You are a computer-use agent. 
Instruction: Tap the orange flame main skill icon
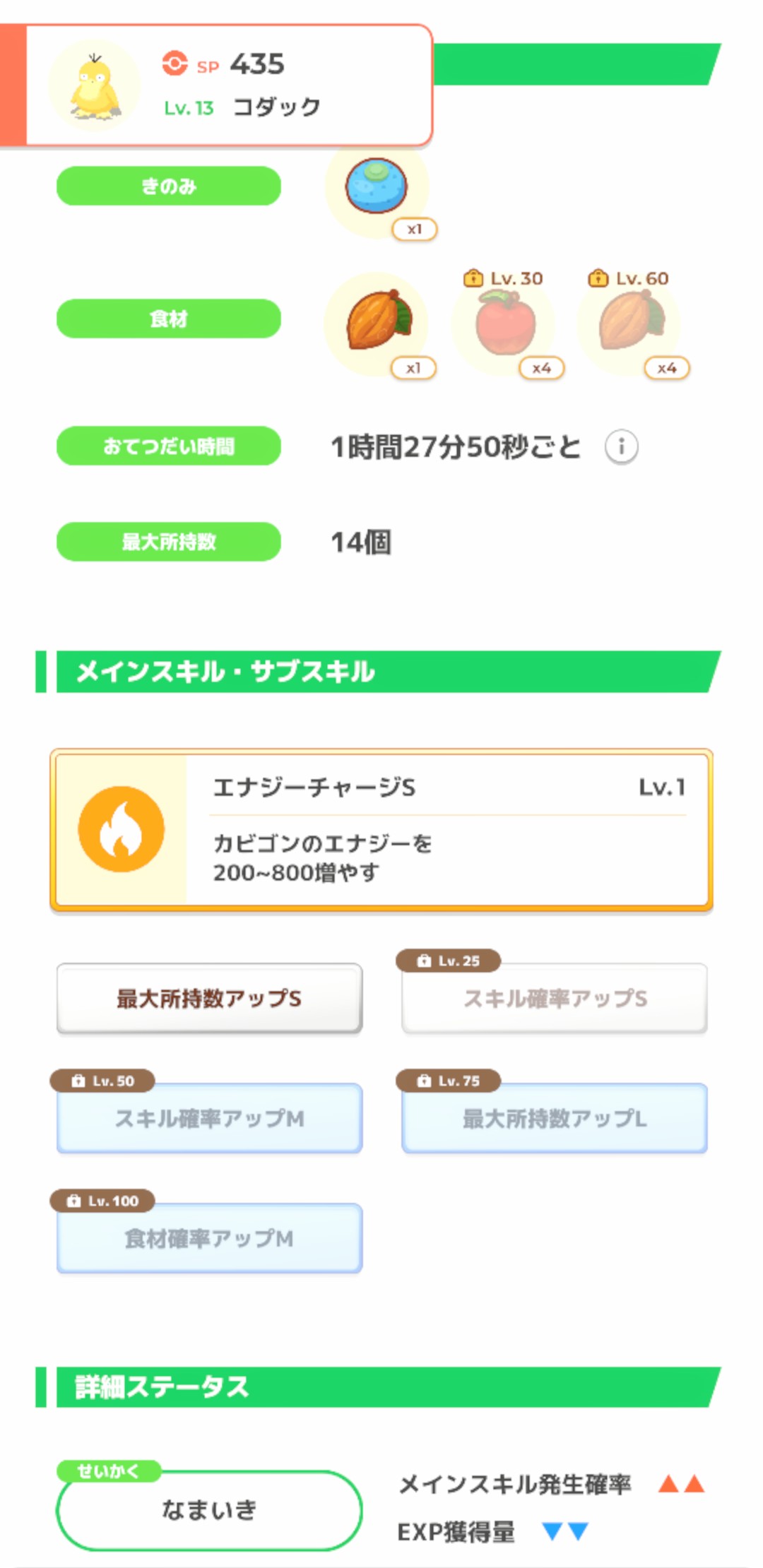(x=122, y=829)
